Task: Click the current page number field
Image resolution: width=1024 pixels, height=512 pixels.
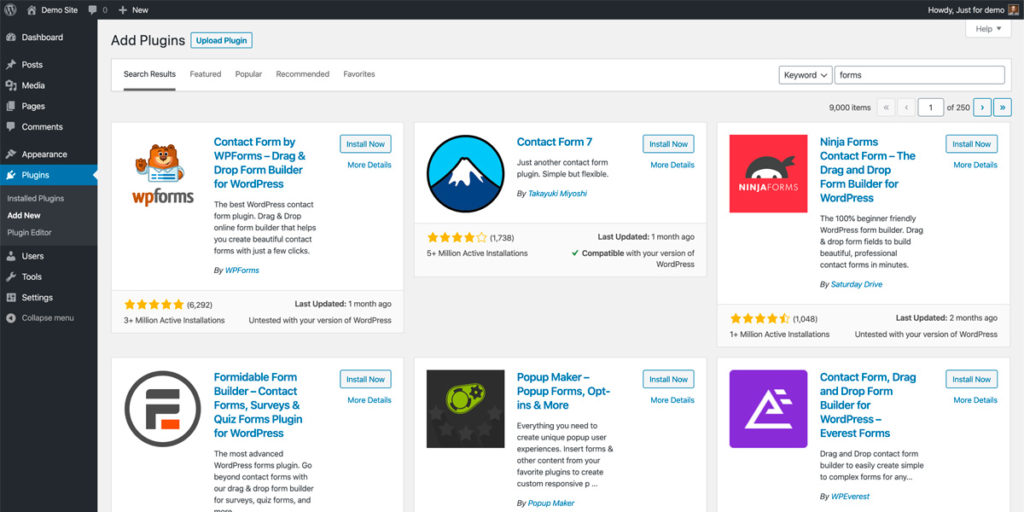Action: click(931, 107)
